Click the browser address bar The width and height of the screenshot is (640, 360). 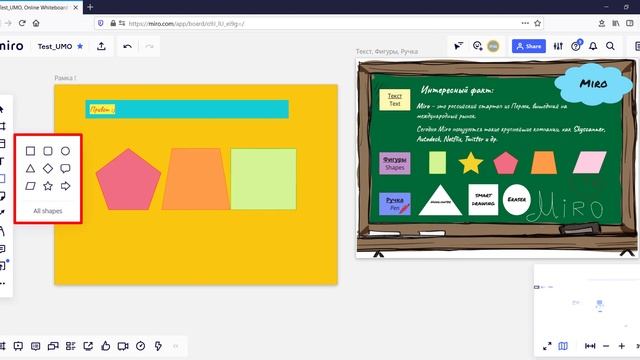coord(318,23)
